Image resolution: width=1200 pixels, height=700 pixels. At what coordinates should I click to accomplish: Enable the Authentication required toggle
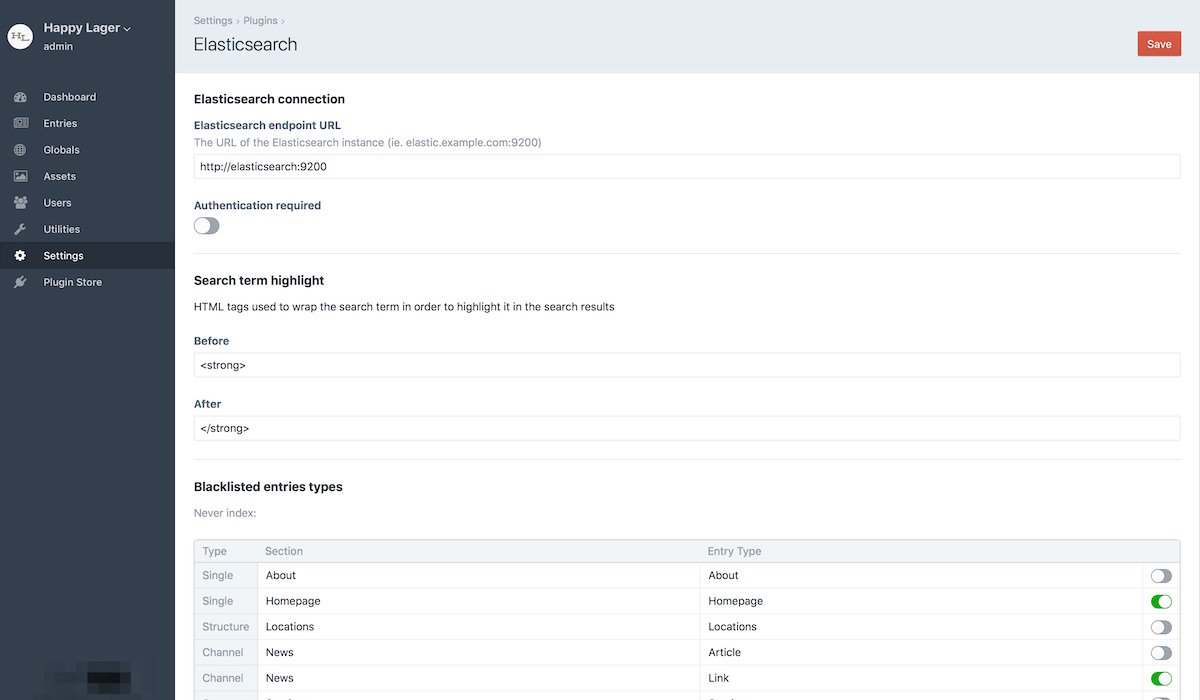pyautogui.click(x=206, y=225)
